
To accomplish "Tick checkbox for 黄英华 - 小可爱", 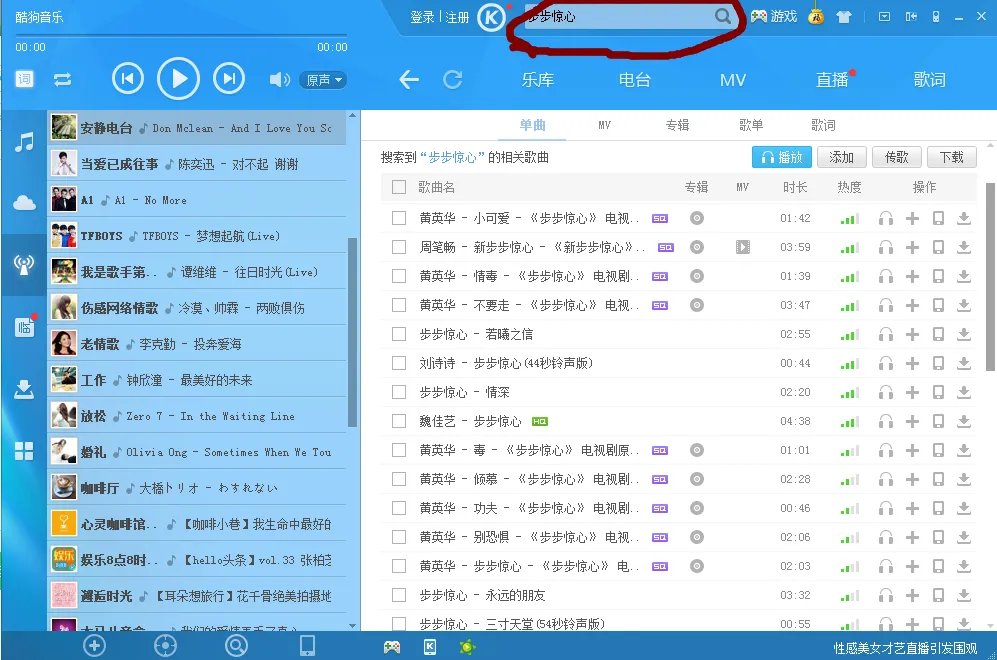I will click(399, 218).
